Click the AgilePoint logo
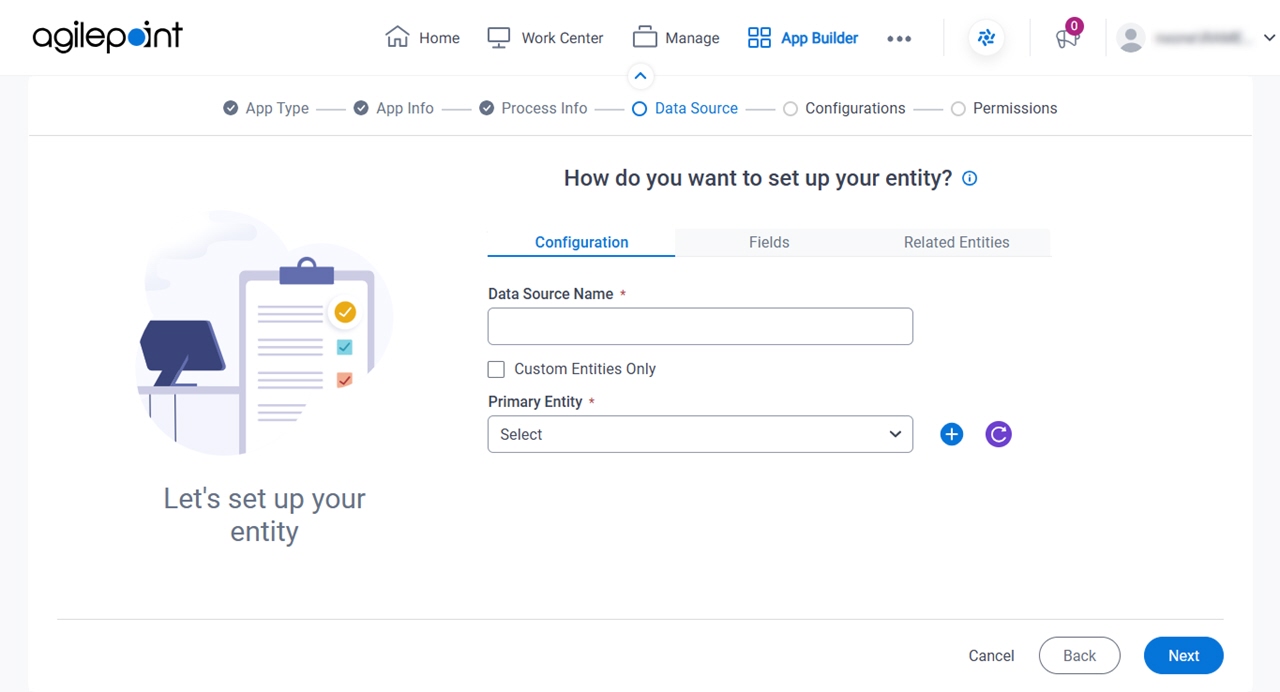Image resolution: width=1280 pixels, height=692 pixels. point(107,37)
